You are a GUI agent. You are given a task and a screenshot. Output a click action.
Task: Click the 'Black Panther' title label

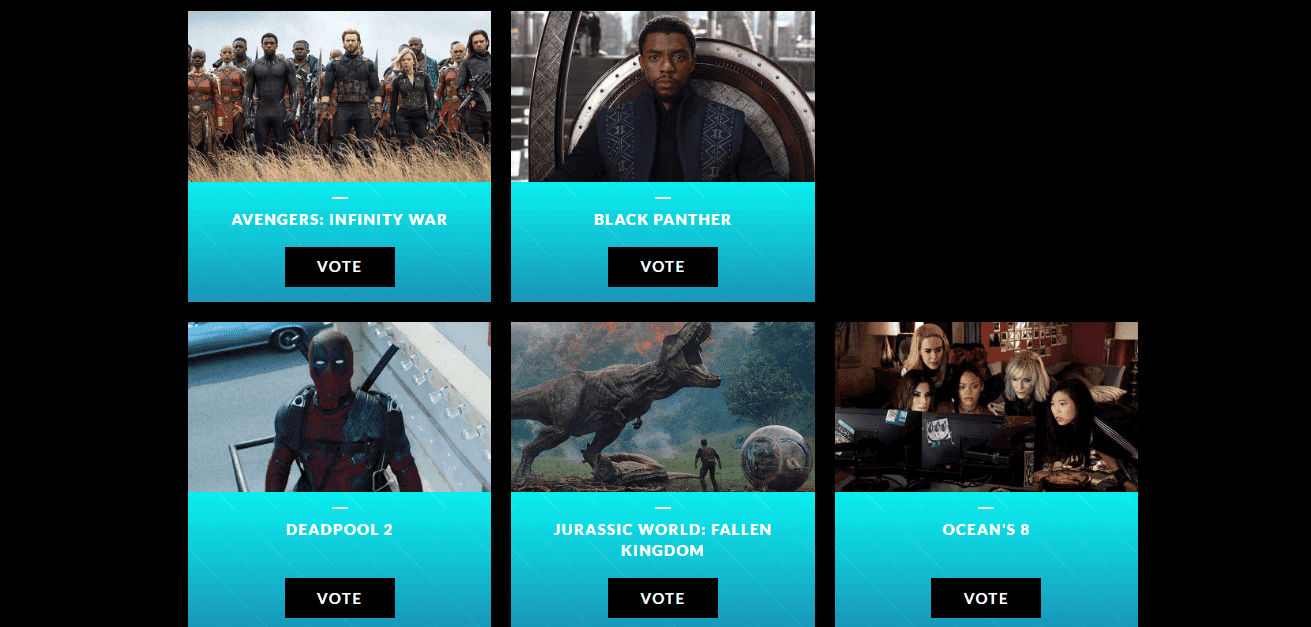(662, 219)
